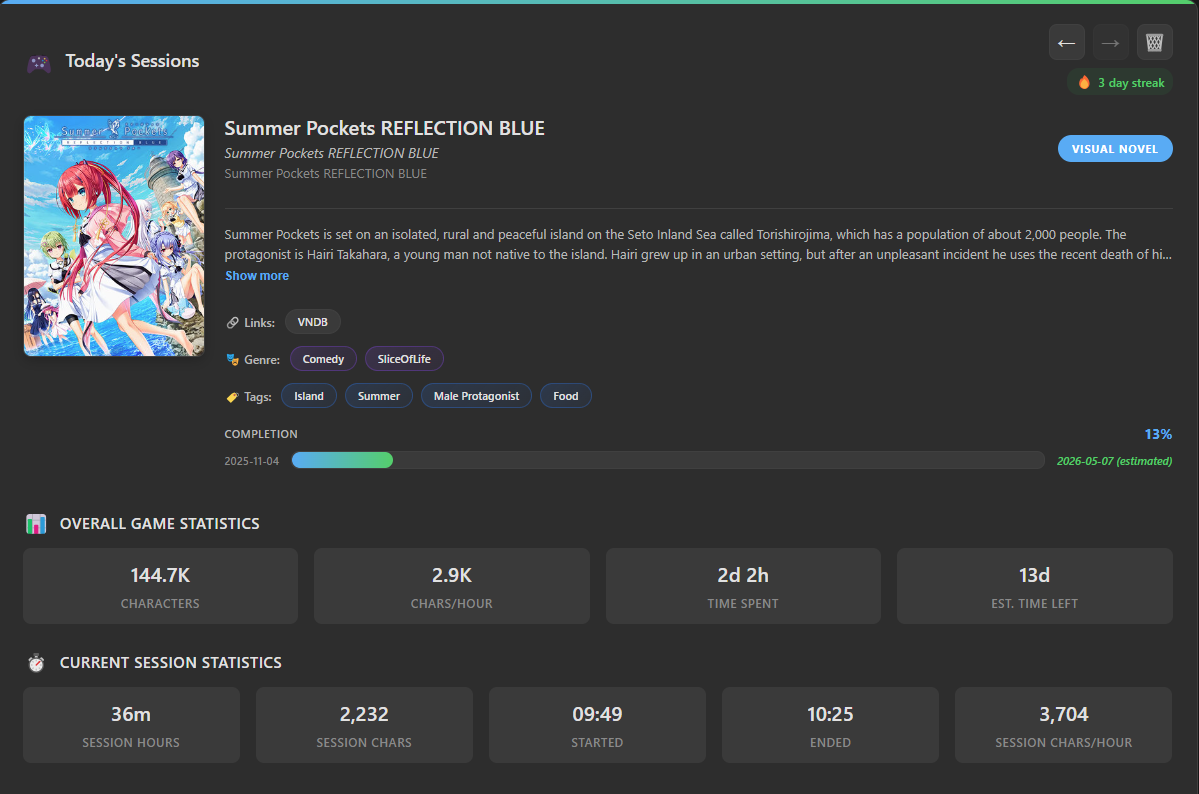Click the 36m Session Hours card

(132, 725)
